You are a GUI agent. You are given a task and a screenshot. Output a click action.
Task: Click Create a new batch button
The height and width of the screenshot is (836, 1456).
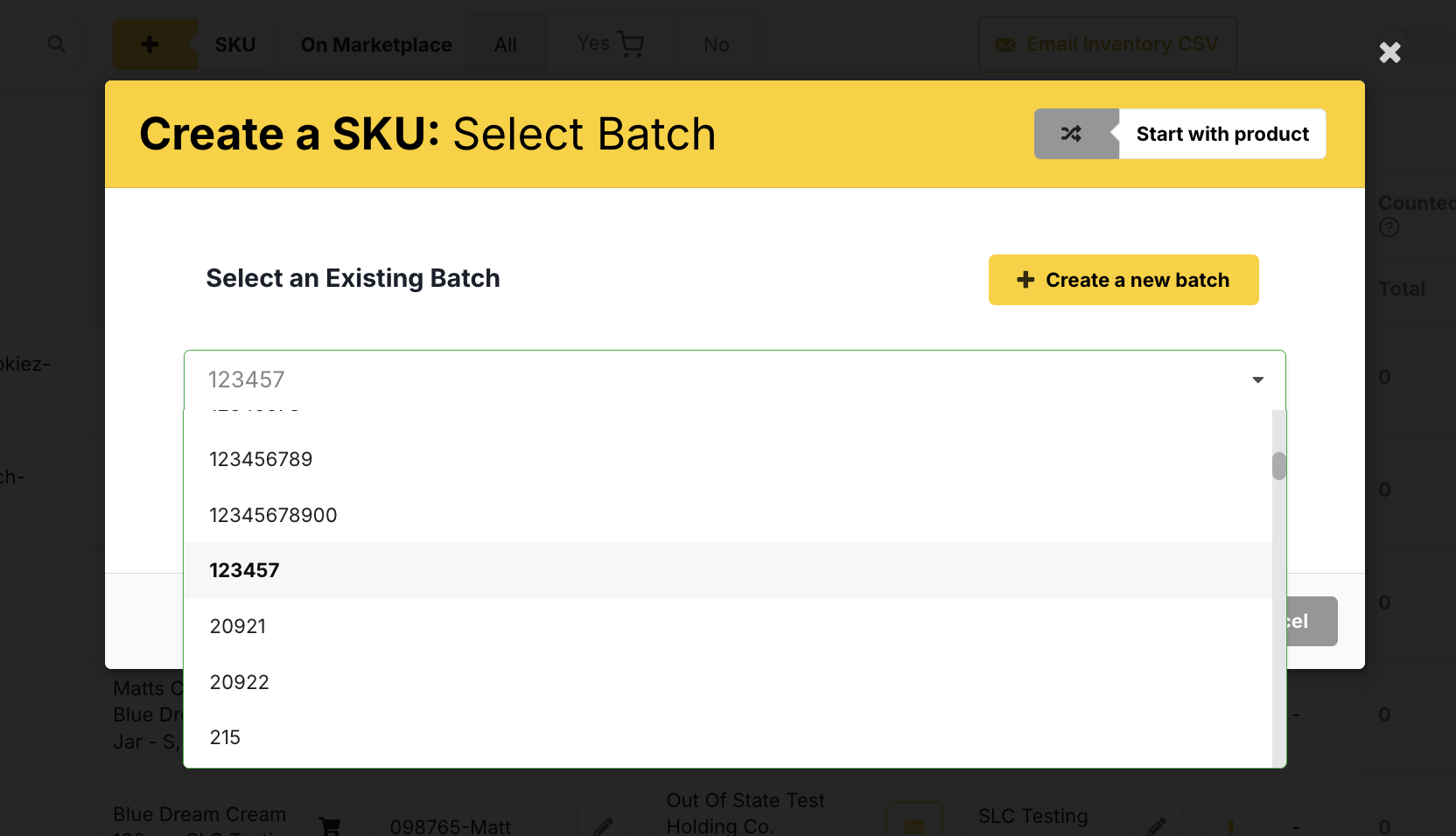[1123, 280]
